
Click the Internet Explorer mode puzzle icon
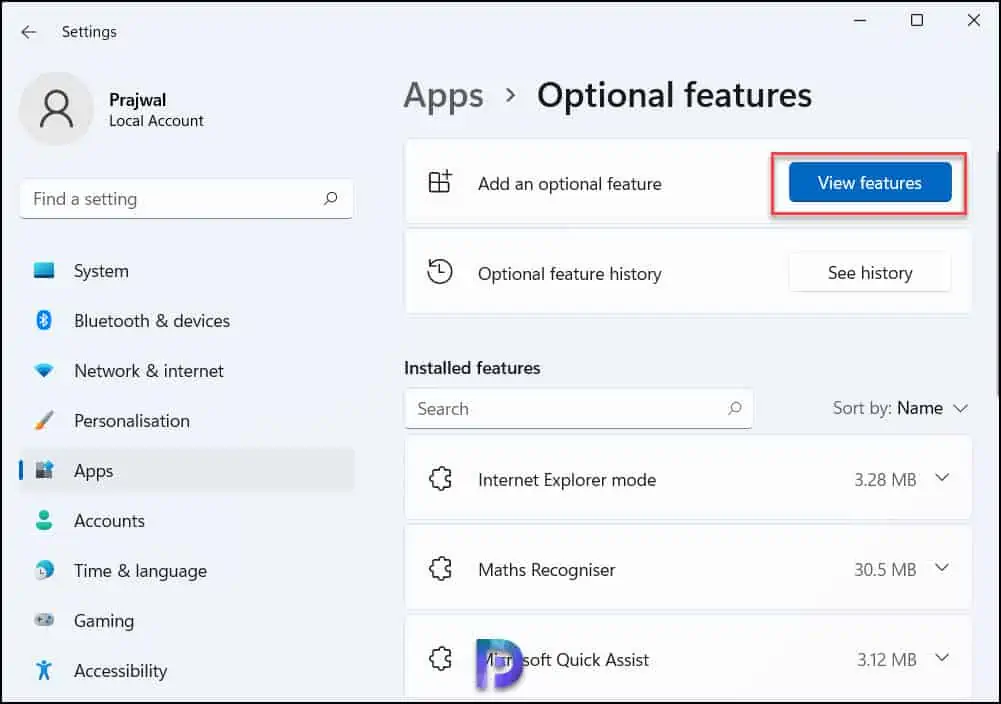[x=440, y=478]
